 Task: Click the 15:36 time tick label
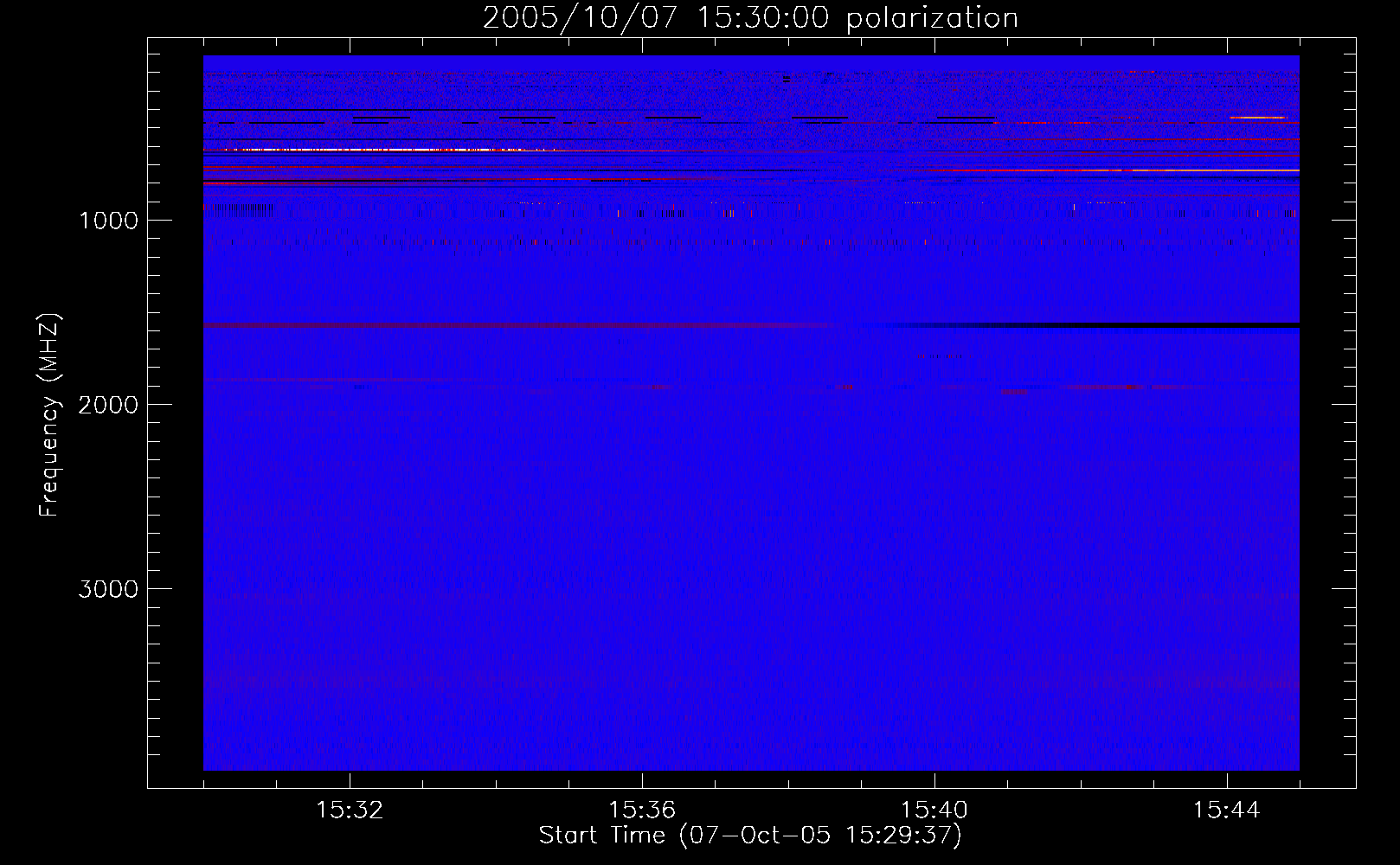click(x=642, y=811)
